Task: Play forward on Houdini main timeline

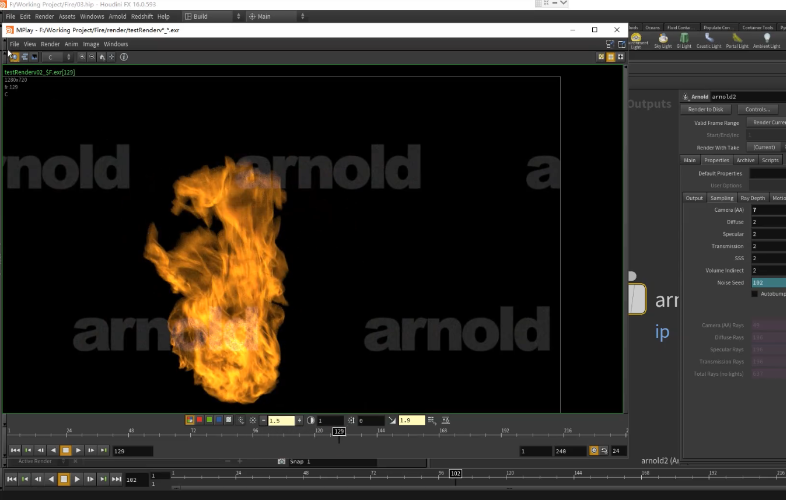Action: (77, 479)
